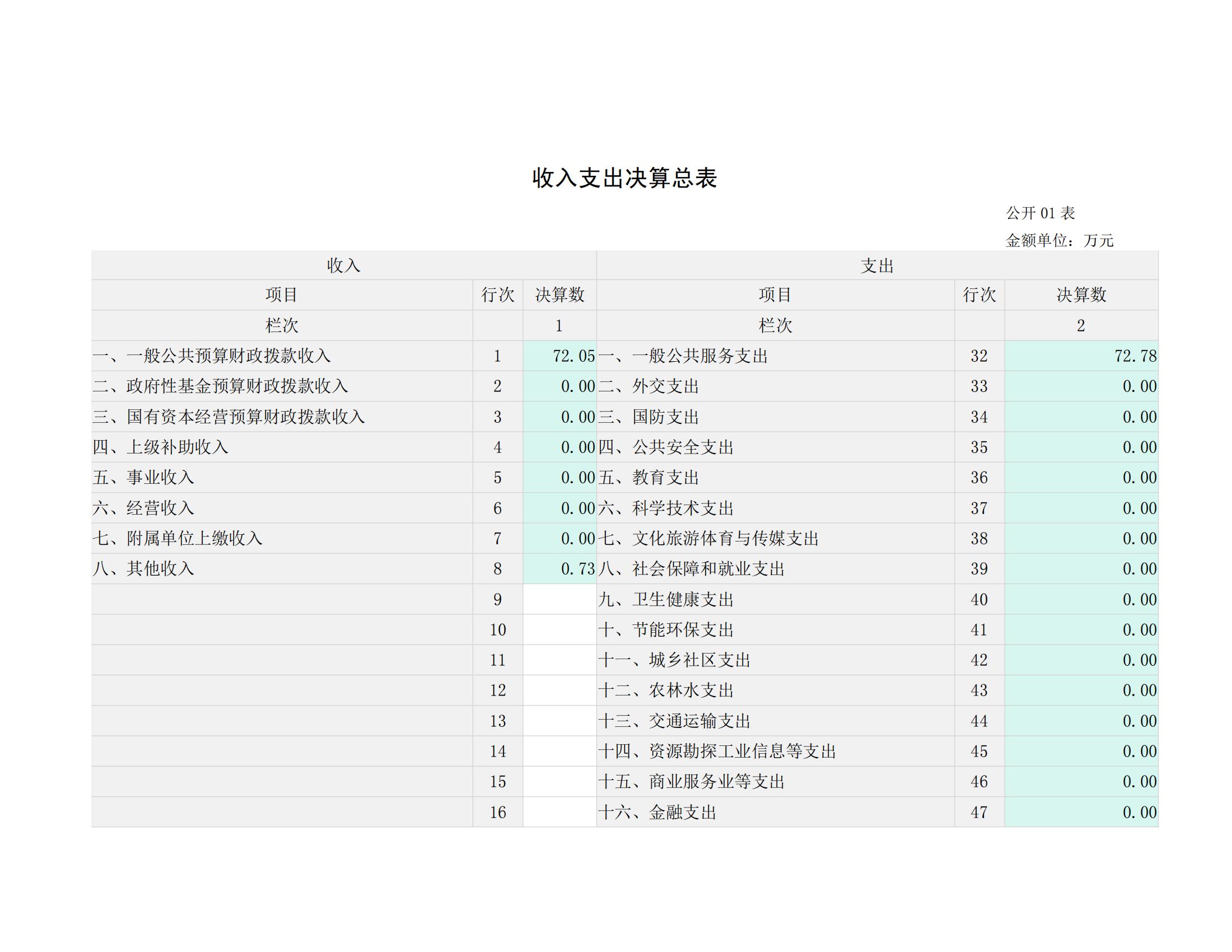This screenshot has width=1232, height=952.
Task: Select the 四、上级补助收入 cell
Action: point(282,447)
